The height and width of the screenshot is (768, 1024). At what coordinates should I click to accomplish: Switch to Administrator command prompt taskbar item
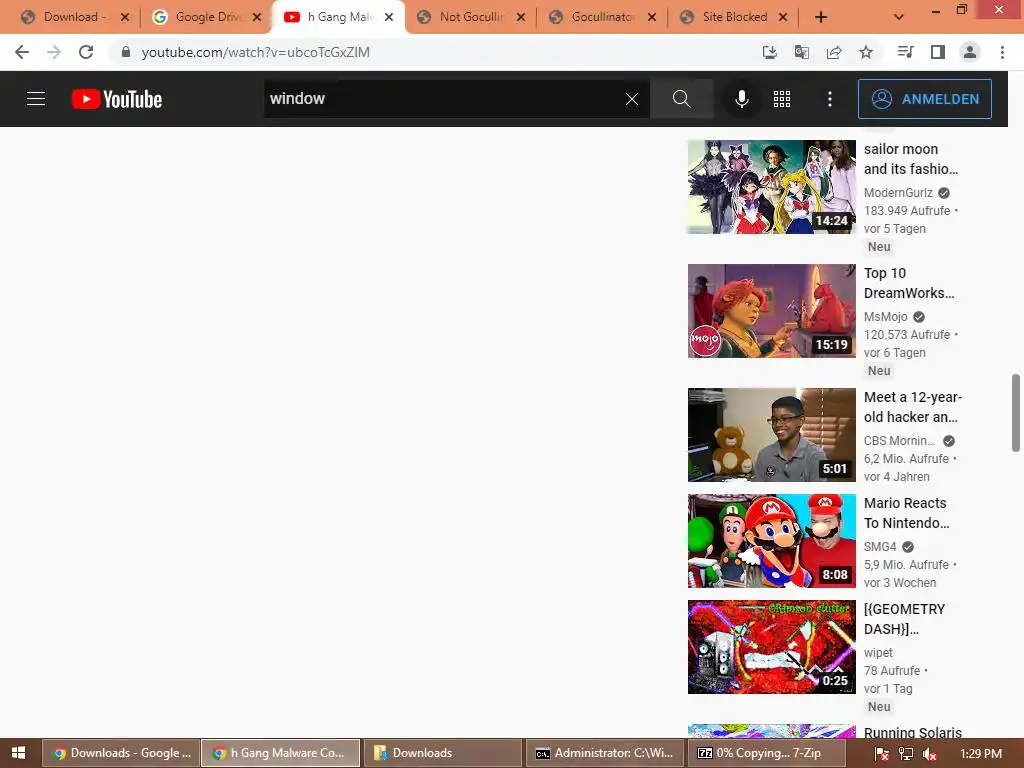tap(603, 753)
